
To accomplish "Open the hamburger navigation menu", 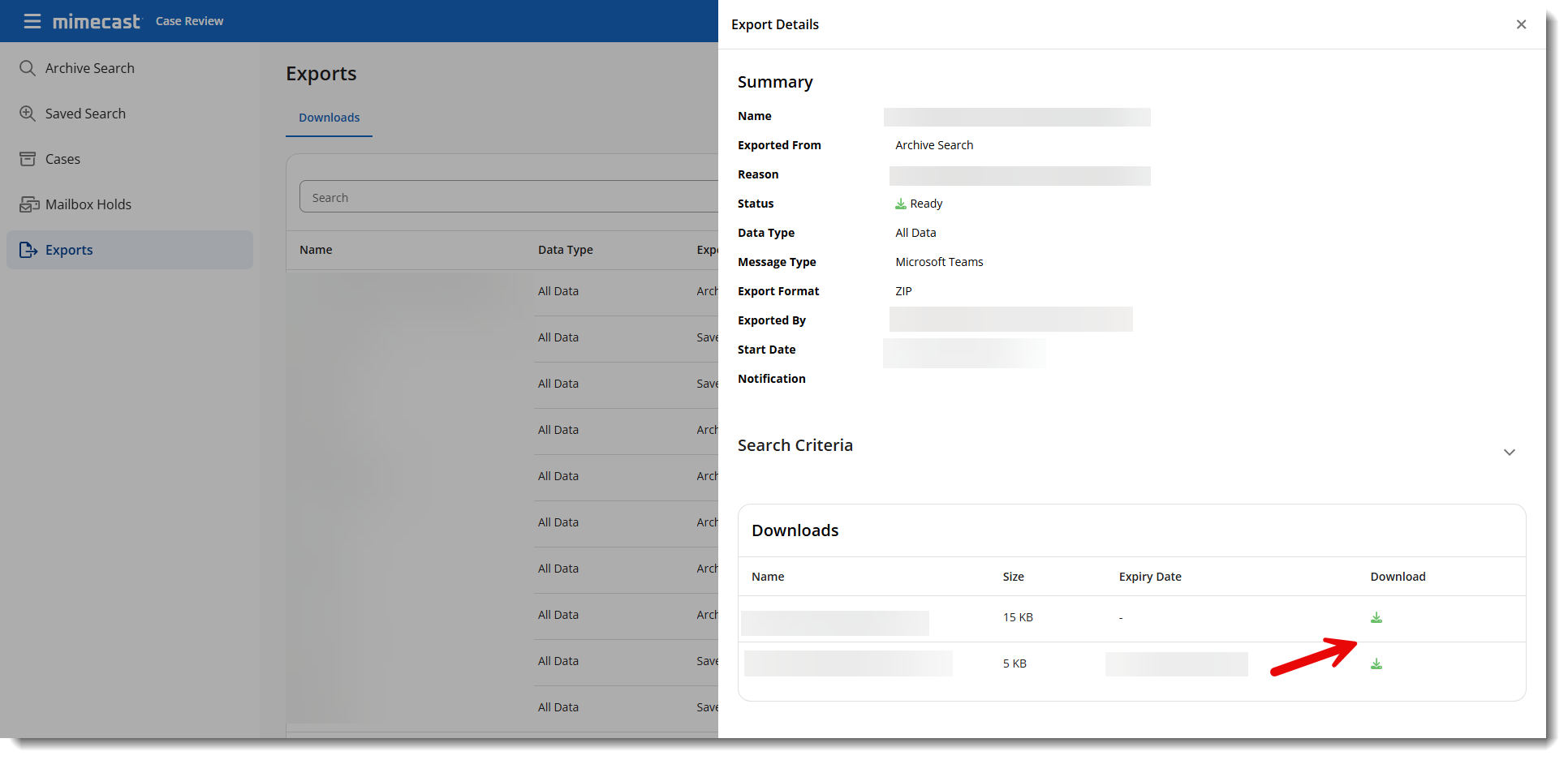I will coord(32,21).
